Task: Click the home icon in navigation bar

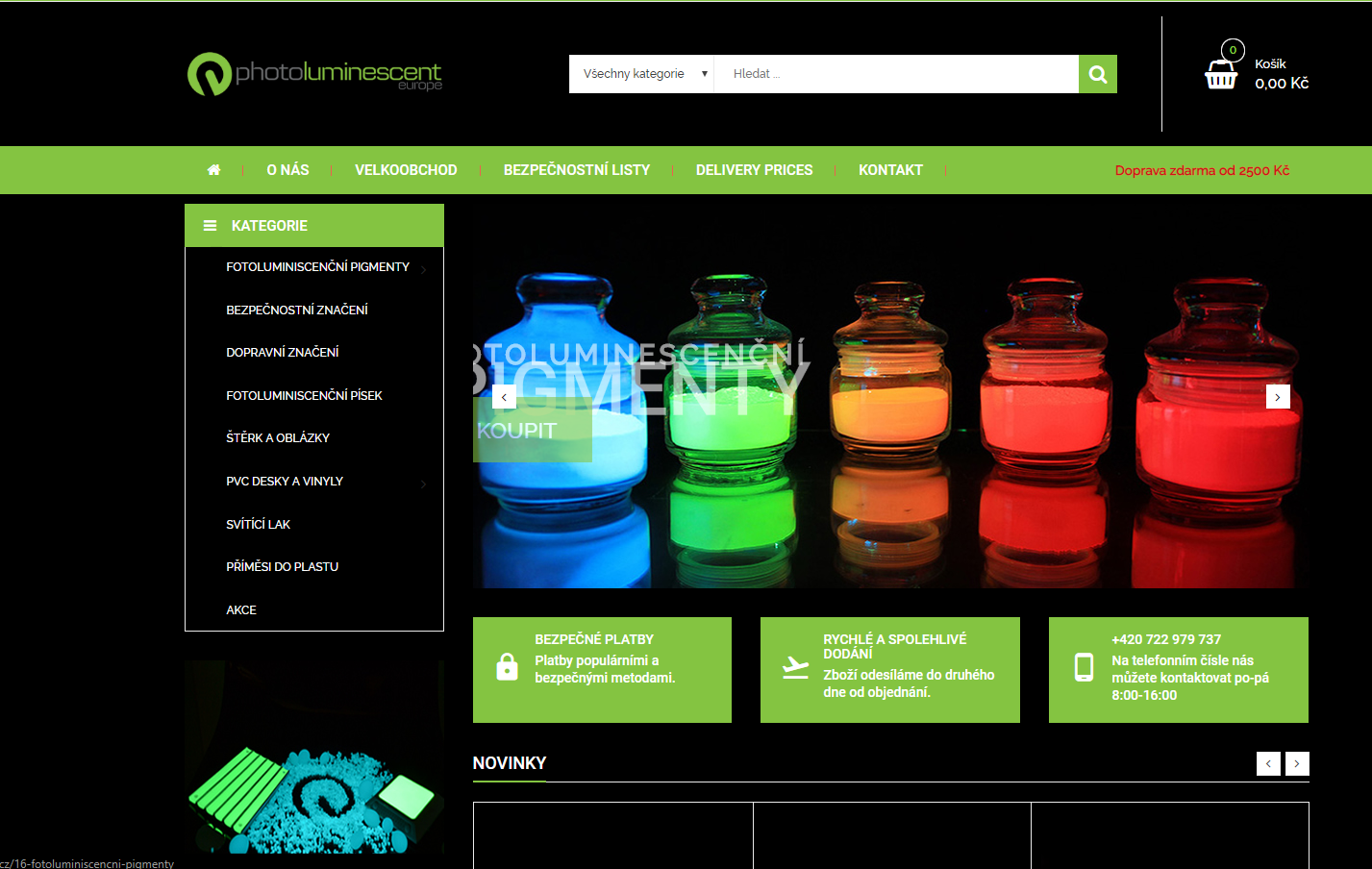Action: pyautogui.click(x=213, y=170)
